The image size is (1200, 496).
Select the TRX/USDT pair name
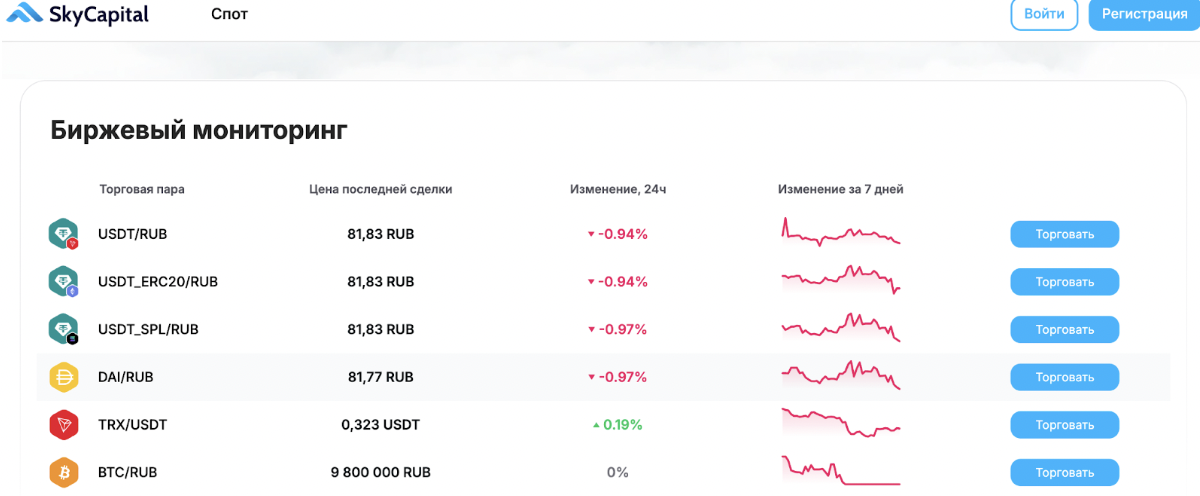[x=132, y=425]
